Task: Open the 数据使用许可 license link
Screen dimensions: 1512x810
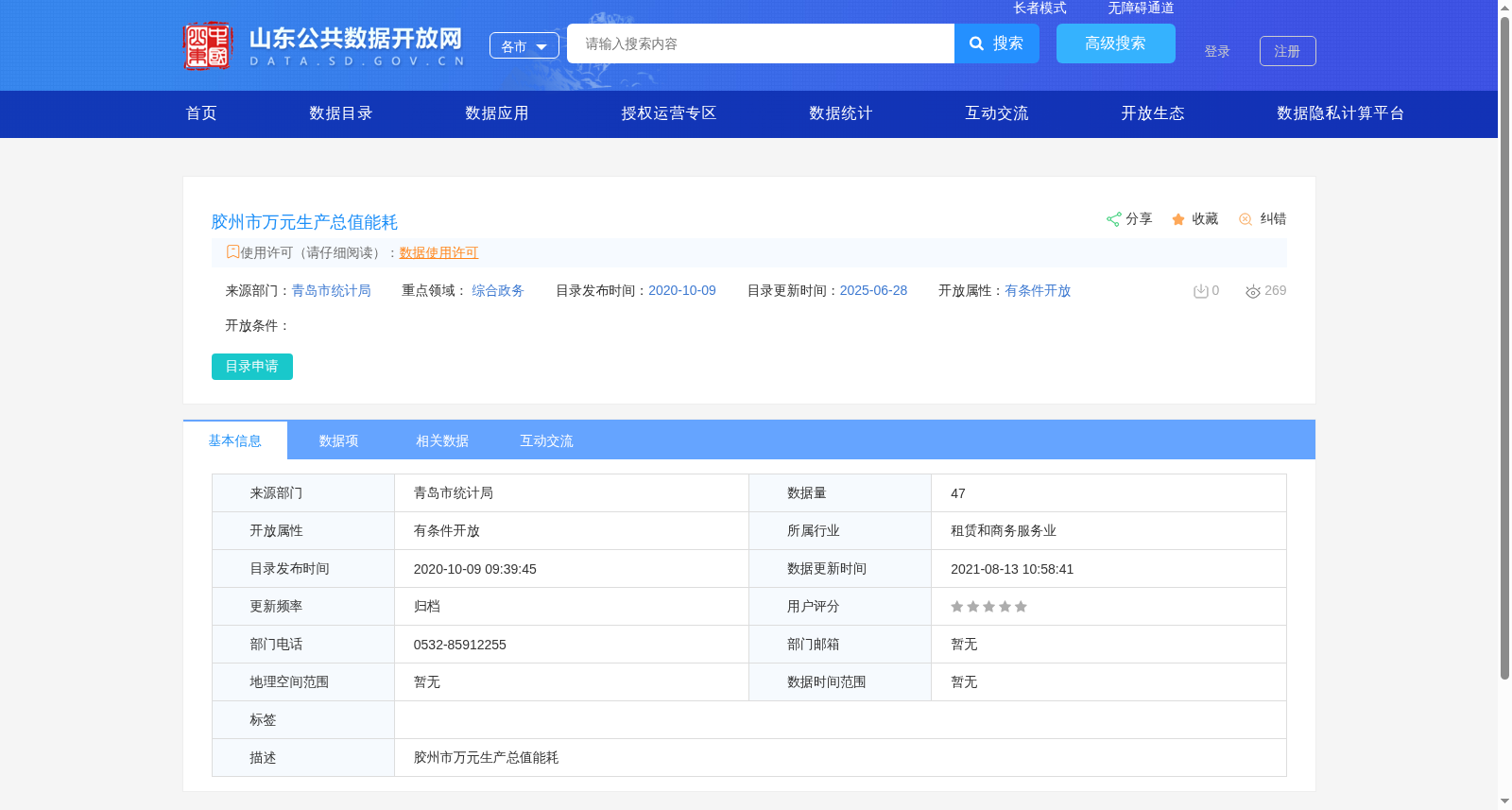Action: [x=438, y=252]
